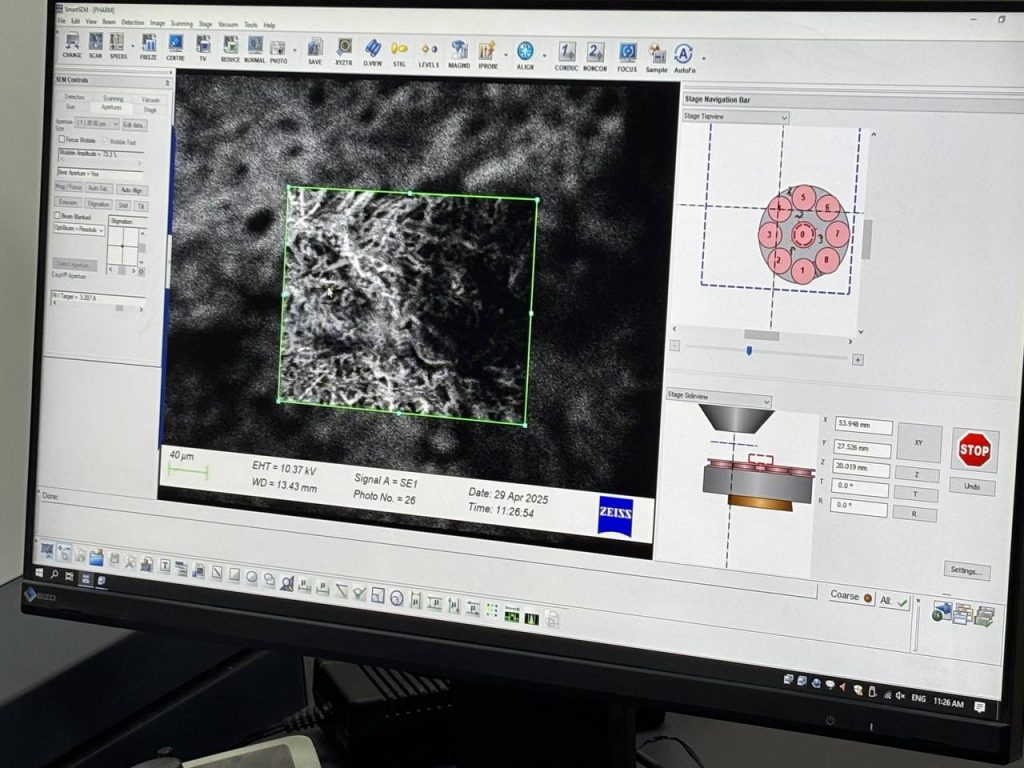Switch to TV mode icon
The width and height of the screenshot is (1024, 768).
pos(203,48)
